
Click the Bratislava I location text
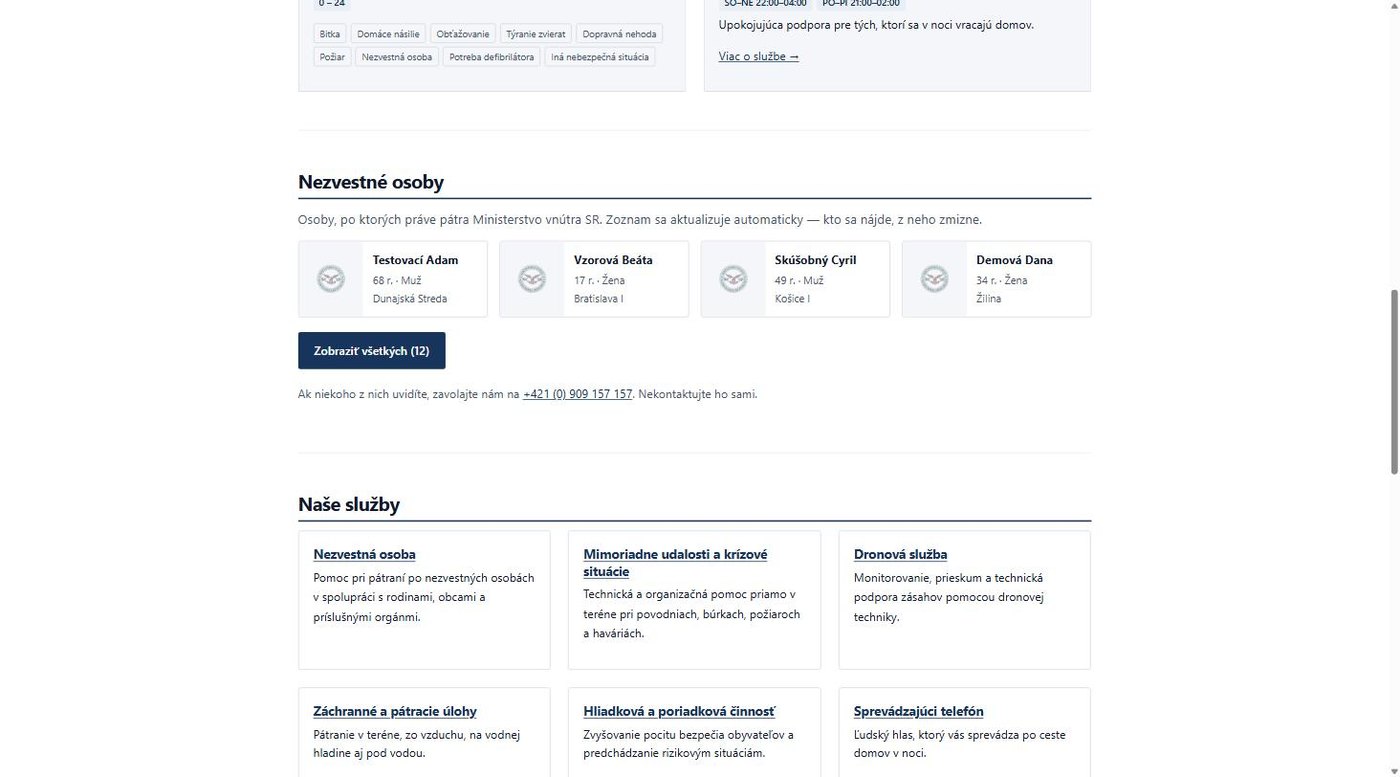pyautogui.click(x=599, y=298)
